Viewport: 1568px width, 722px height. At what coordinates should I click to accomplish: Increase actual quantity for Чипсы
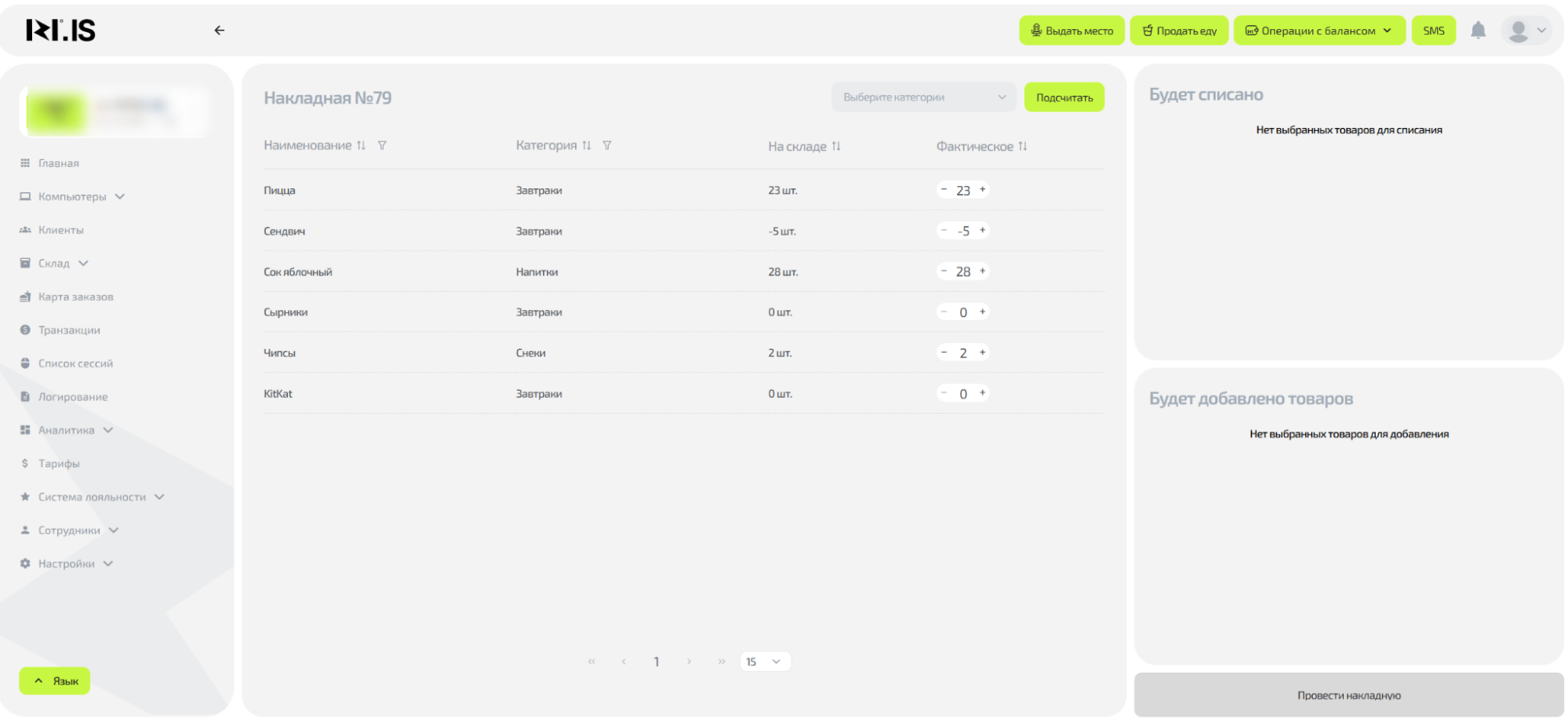(982, 352)
